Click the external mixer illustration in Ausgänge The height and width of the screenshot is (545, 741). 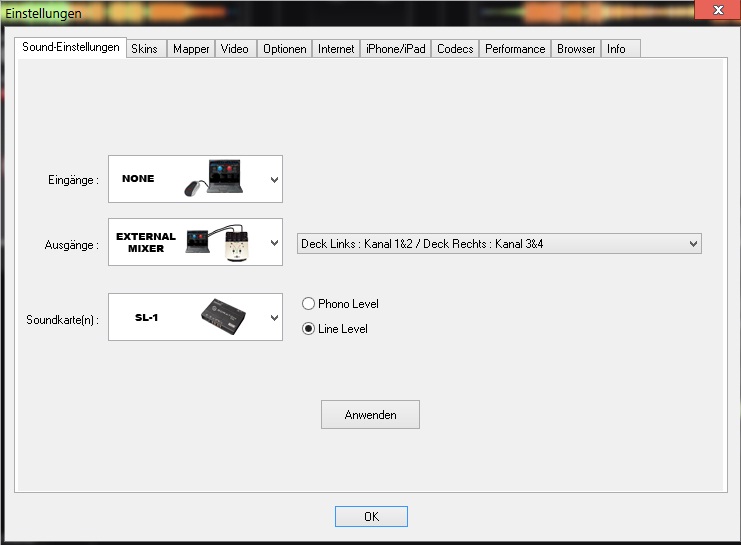218,242
